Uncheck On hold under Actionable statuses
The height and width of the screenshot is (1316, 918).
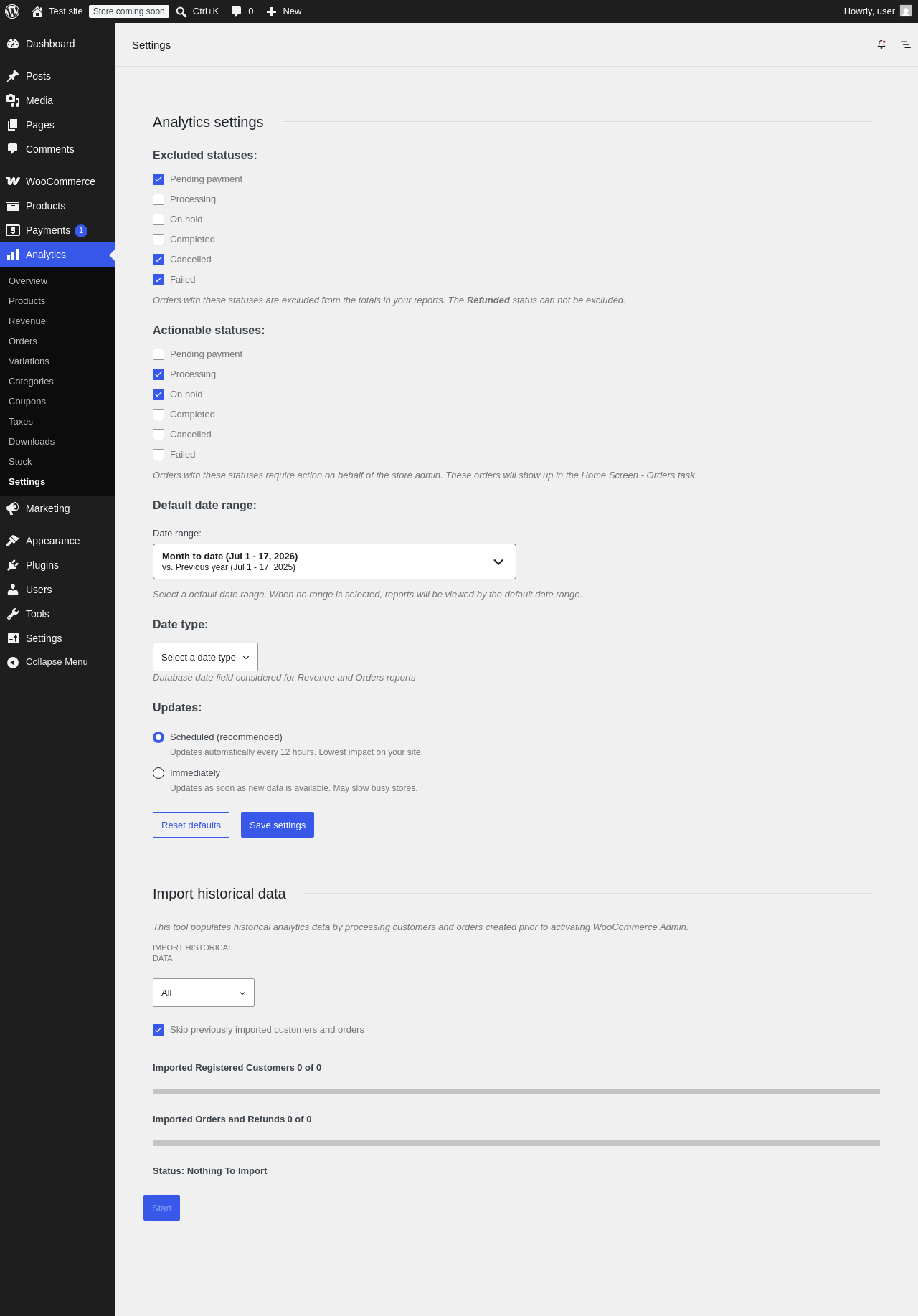point(158,394)
